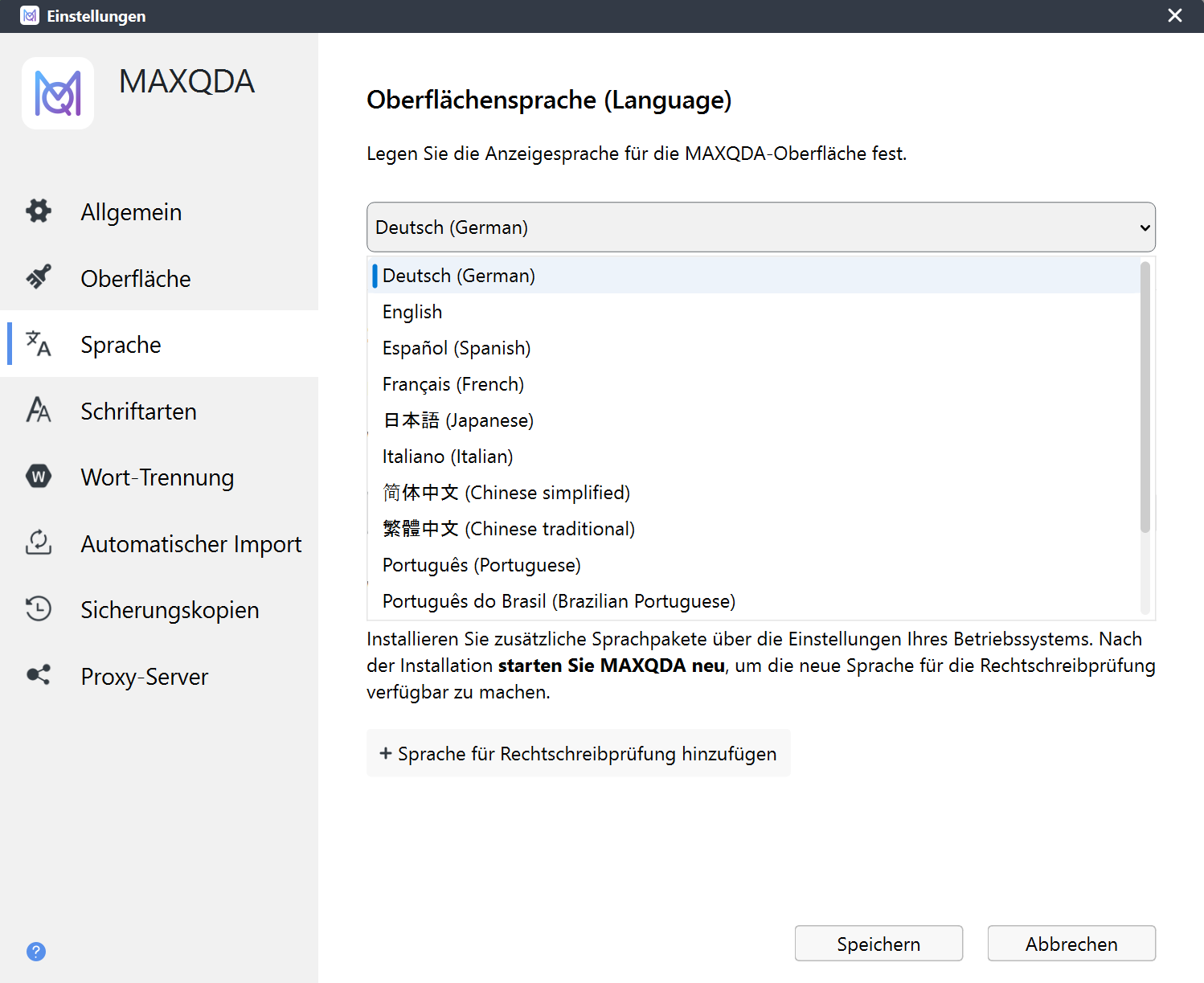Open the Allgemein settings section
The image size is (1204, 983).
[159, 211]
